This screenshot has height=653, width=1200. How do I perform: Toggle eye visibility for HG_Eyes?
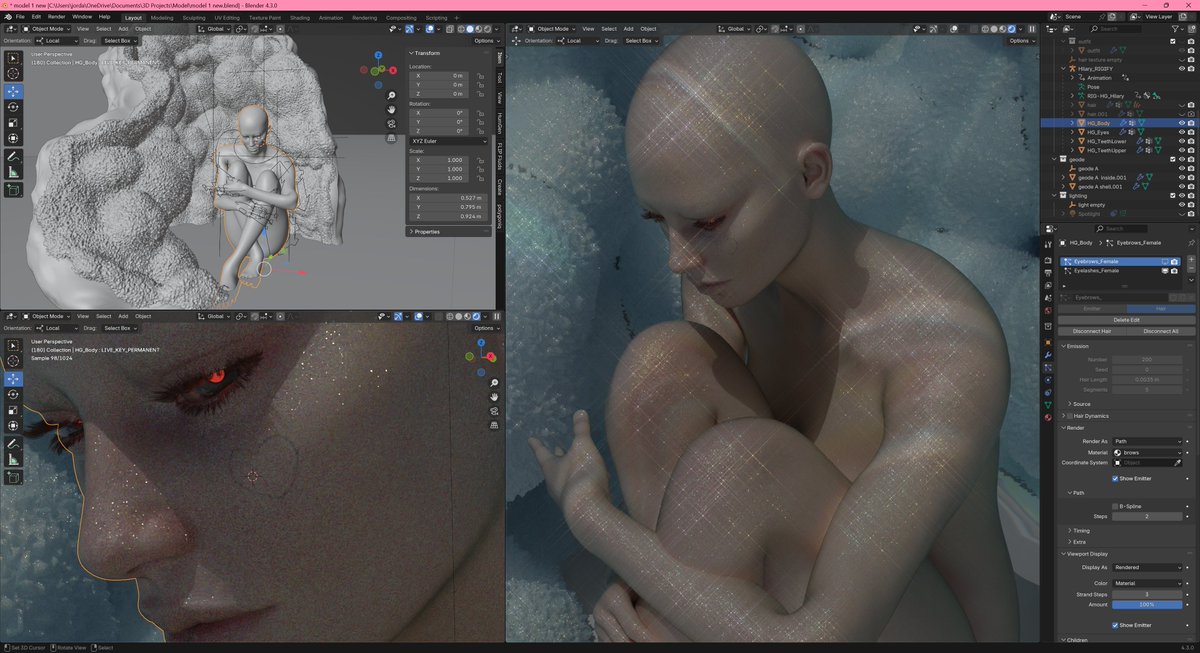click(x=1181, y=132)
